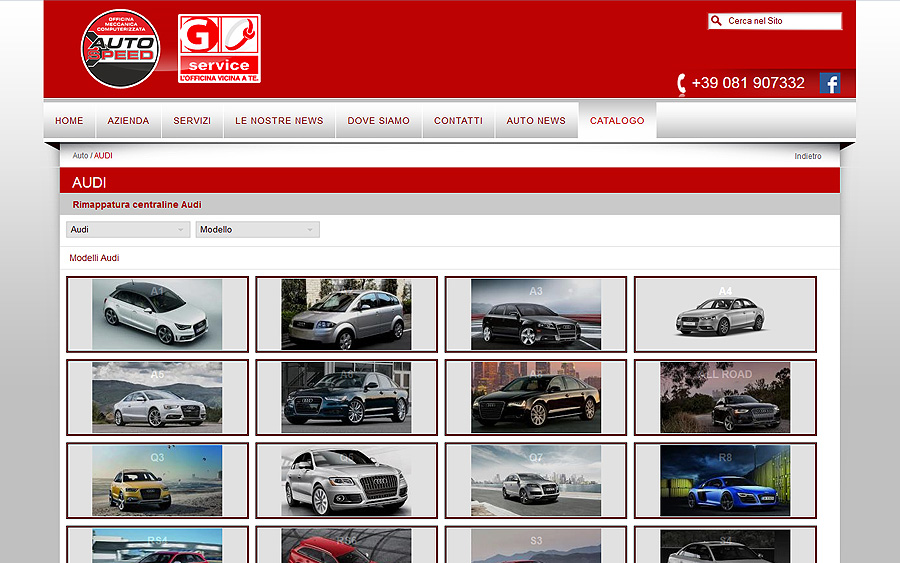
Task: Open the Audi A5 thumbnail
Action: point(157,398)
